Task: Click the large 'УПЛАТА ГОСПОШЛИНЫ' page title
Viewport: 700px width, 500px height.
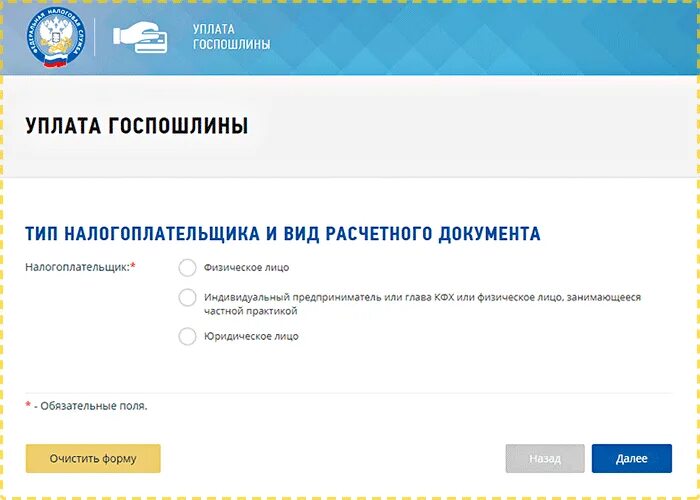Action: [x=137, y=126]
